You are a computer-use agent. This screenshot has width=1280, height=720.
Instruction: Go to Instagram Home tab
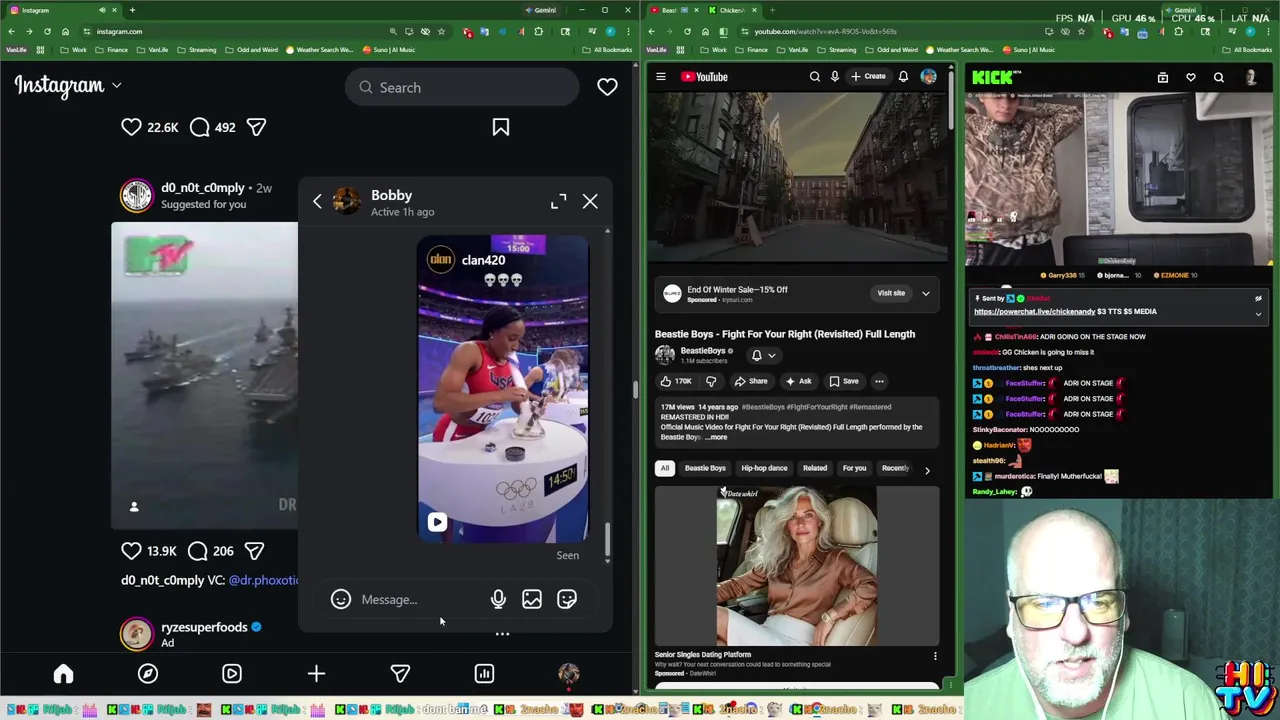[x=63, y=674]
